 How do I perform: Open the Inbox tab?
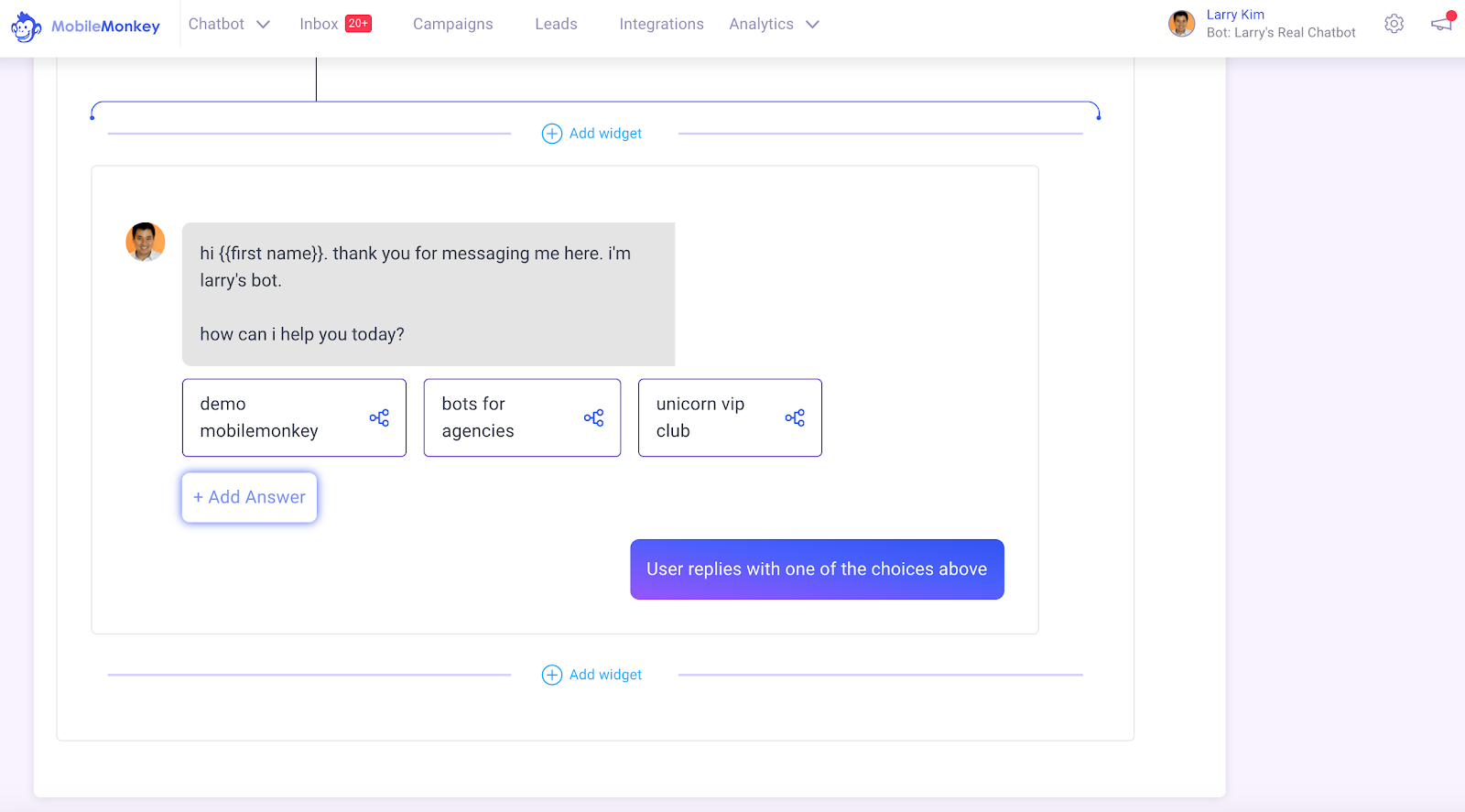coord(319,24)
